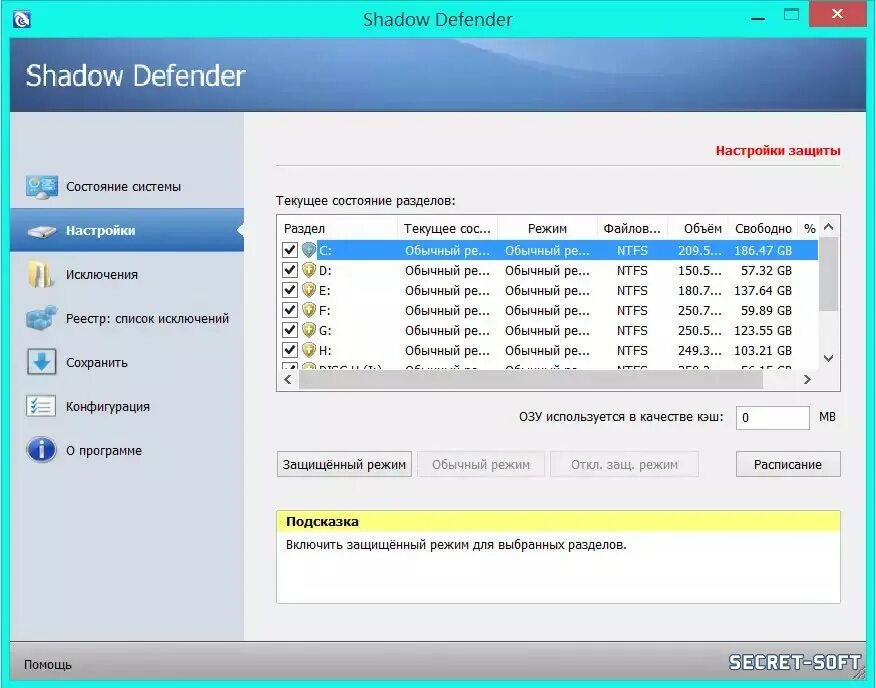Open Конфигурация section
876x688 pixels.
click(x=127, y=406)
